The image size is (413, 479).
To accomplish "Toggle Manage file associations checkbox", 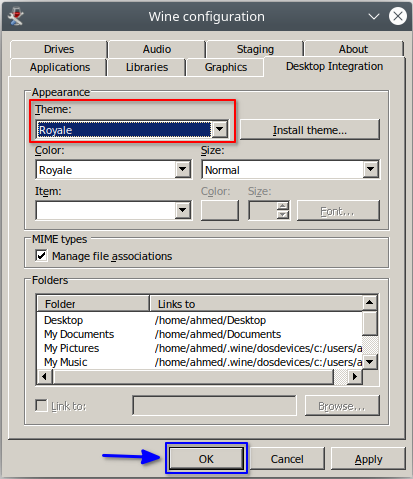I will 41,256.
